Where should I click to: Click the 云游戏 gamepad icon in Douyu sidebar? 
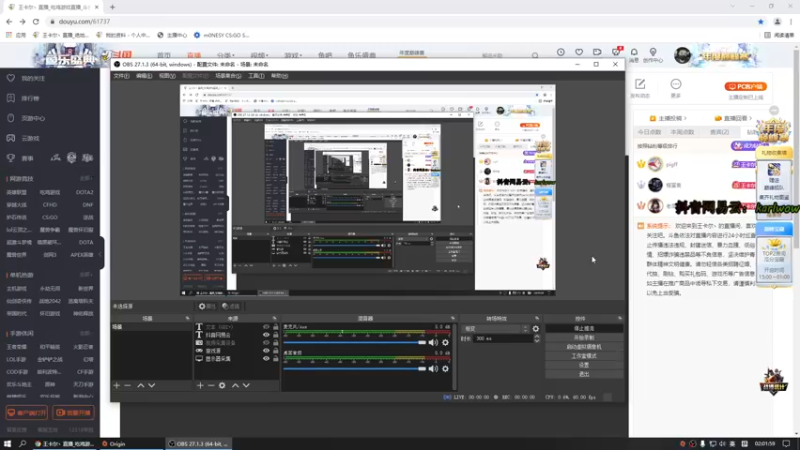coord(11,138)
